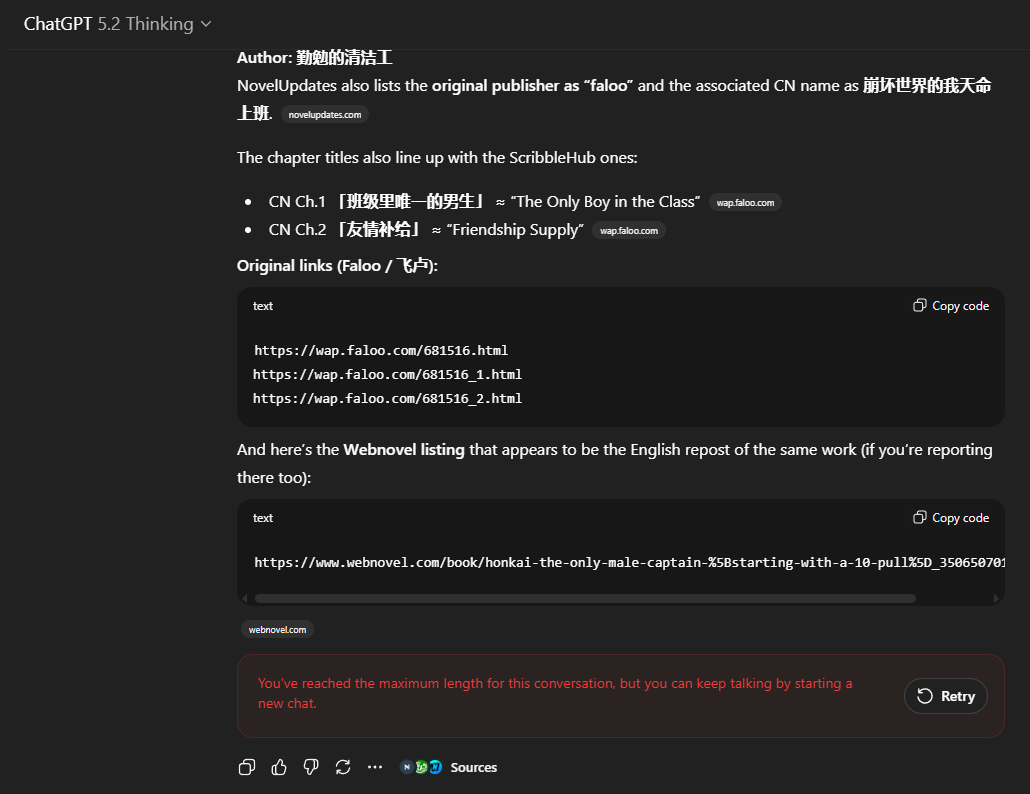Copy code from the Faloo links block
Screen dimensions: 1030x794
(x=951, y=306)
